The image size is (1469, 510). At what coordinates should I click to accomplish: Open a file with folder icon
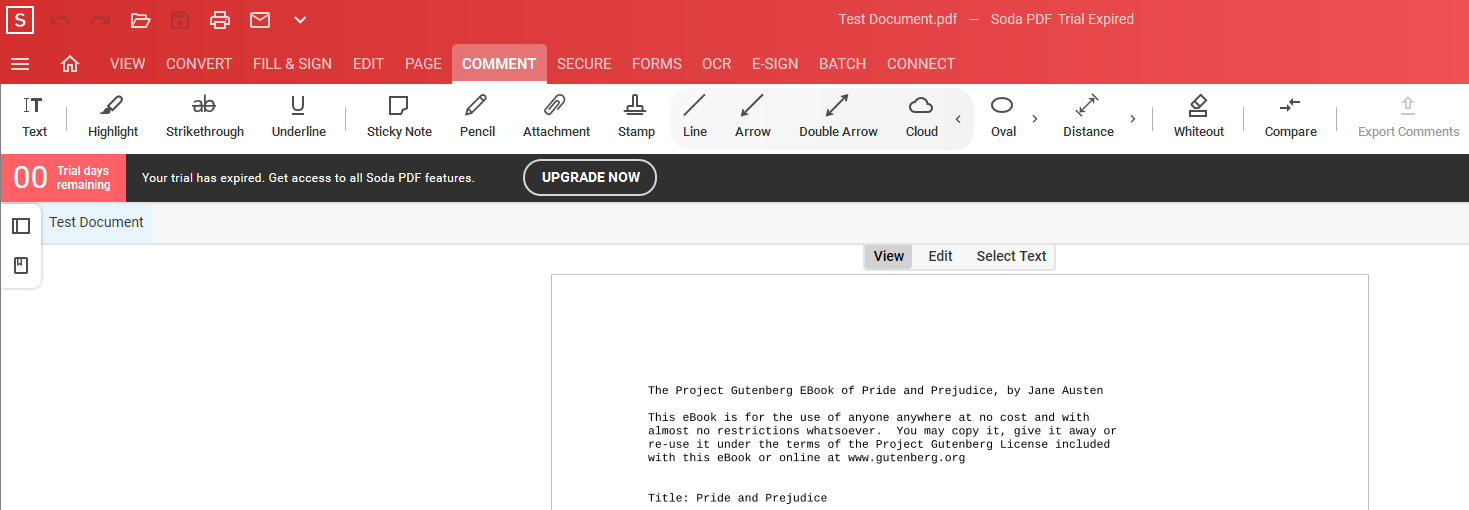pyautogui.click(x=140, y=20)
